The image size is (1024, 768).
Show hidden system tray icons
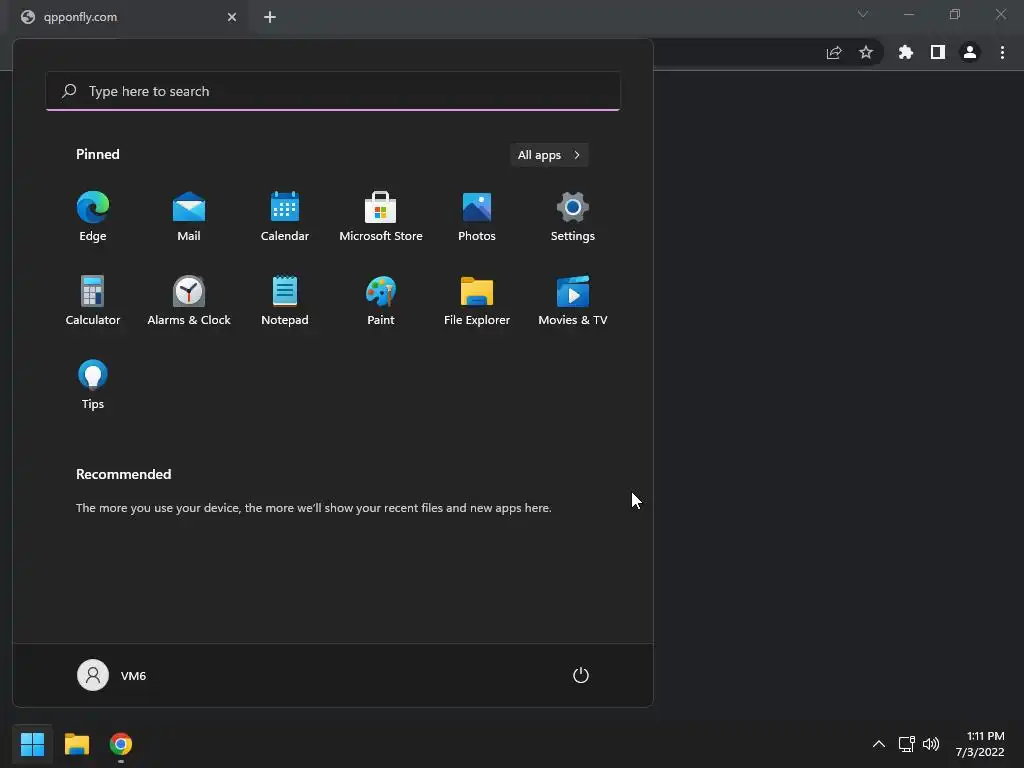click(x=879, y=744)
